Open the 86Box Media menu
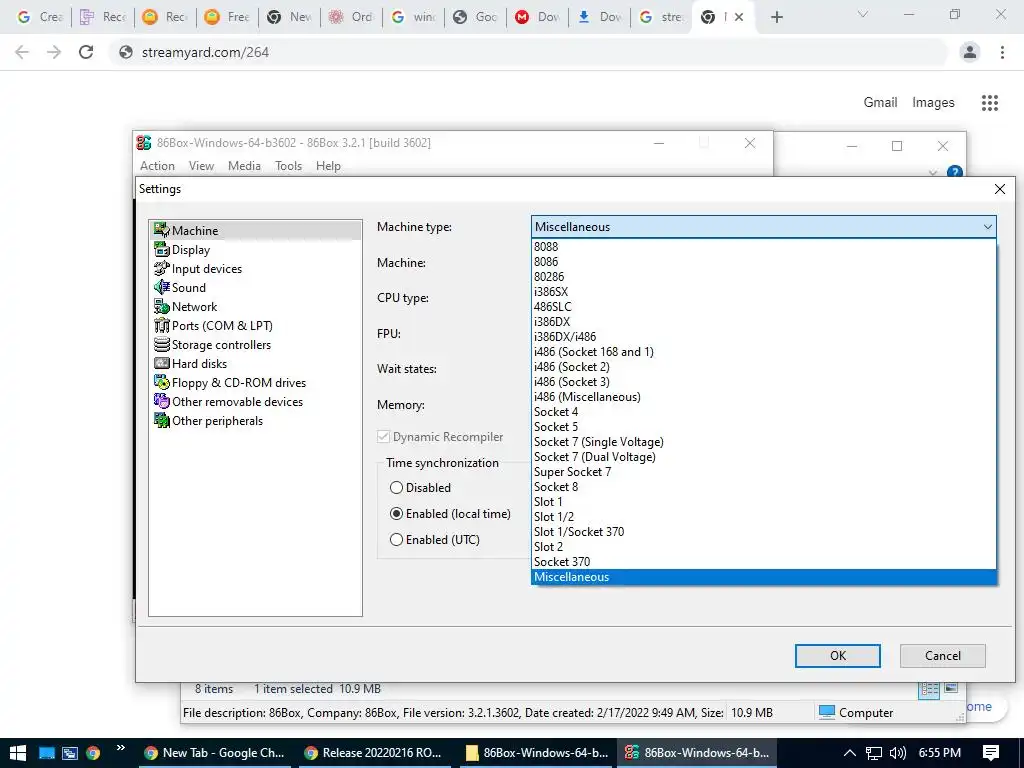 pos(244,166)
